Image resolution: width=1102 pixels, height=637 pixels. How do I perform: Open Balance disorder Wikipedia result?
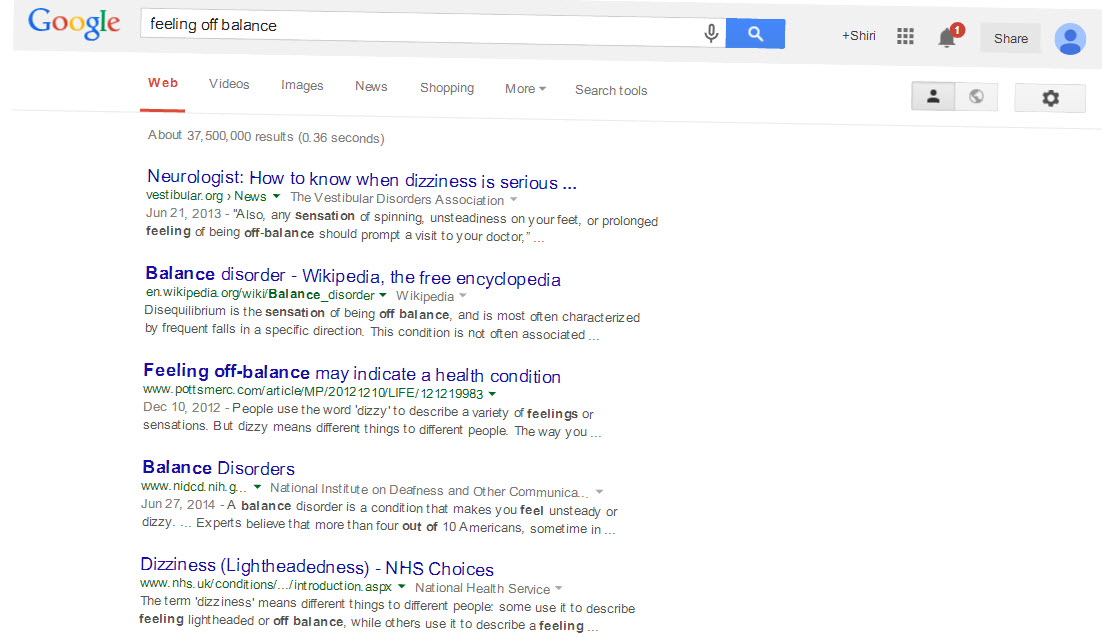click(x=353, y=276)
